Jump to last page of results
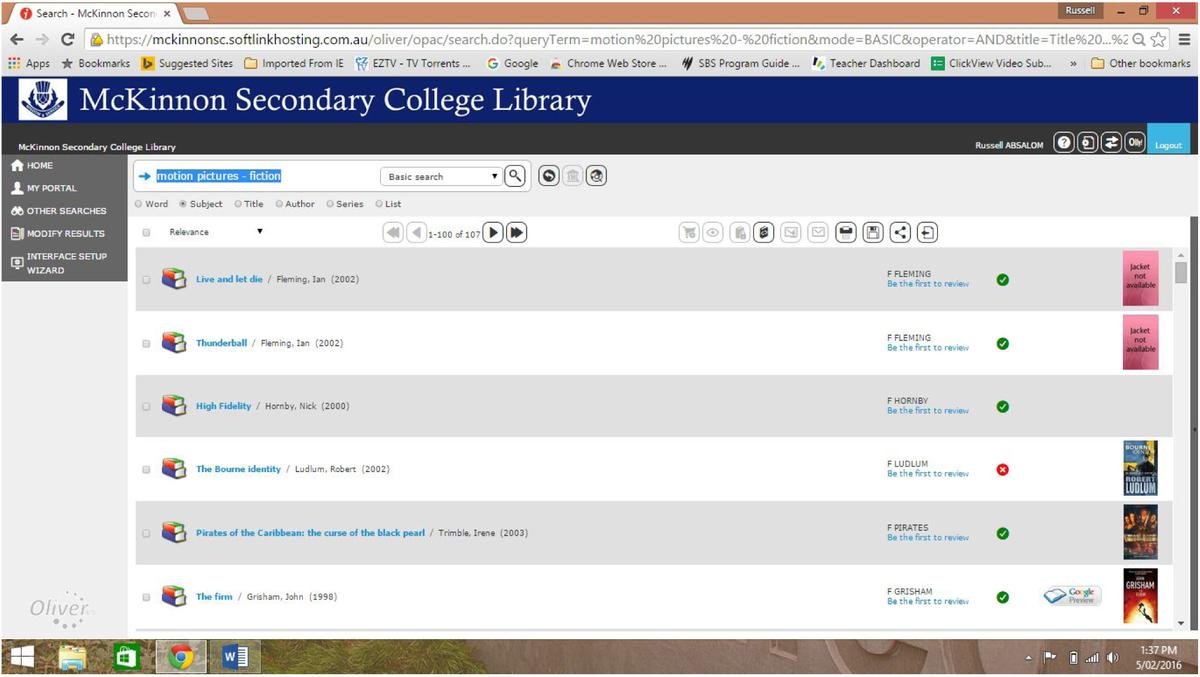1200x677 pixels. (517, 233)
